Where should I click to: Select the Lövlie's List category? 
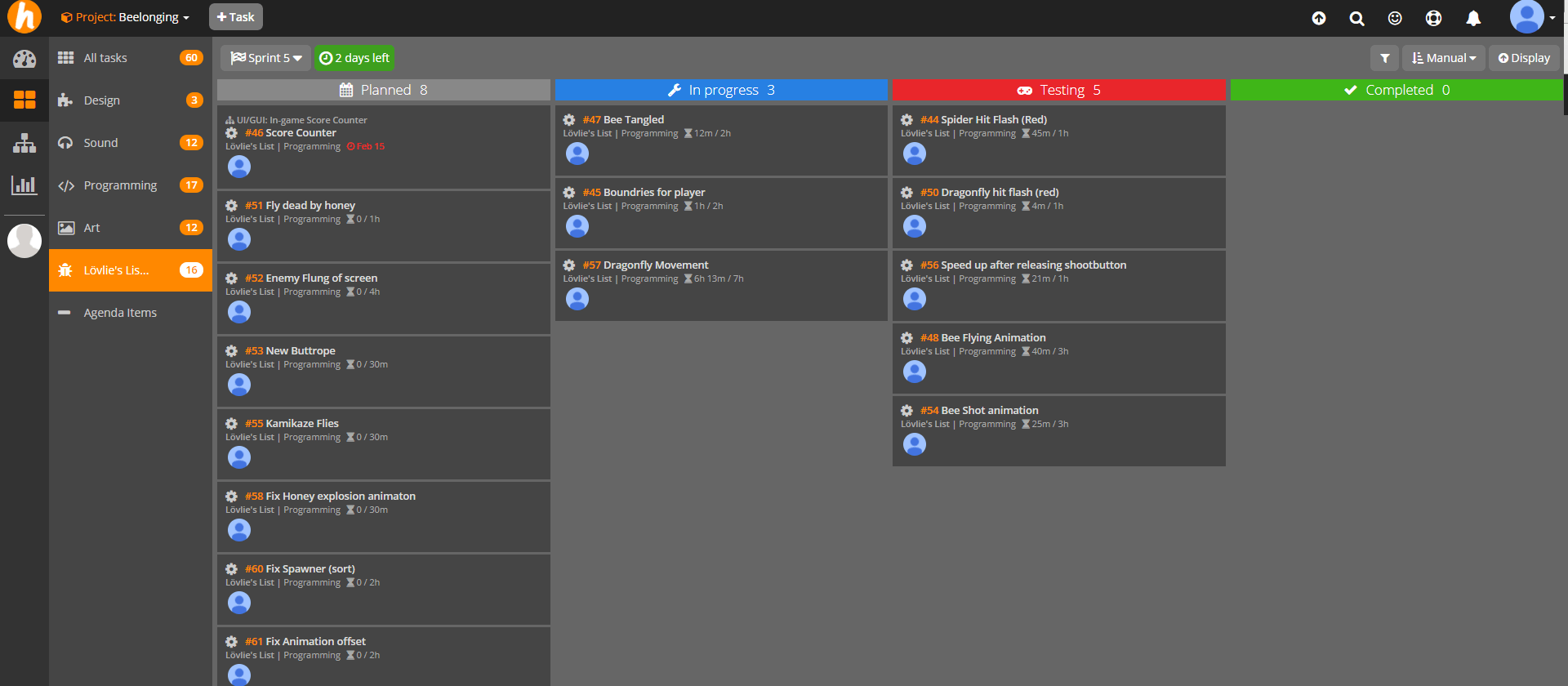click(x=131, y=270)
